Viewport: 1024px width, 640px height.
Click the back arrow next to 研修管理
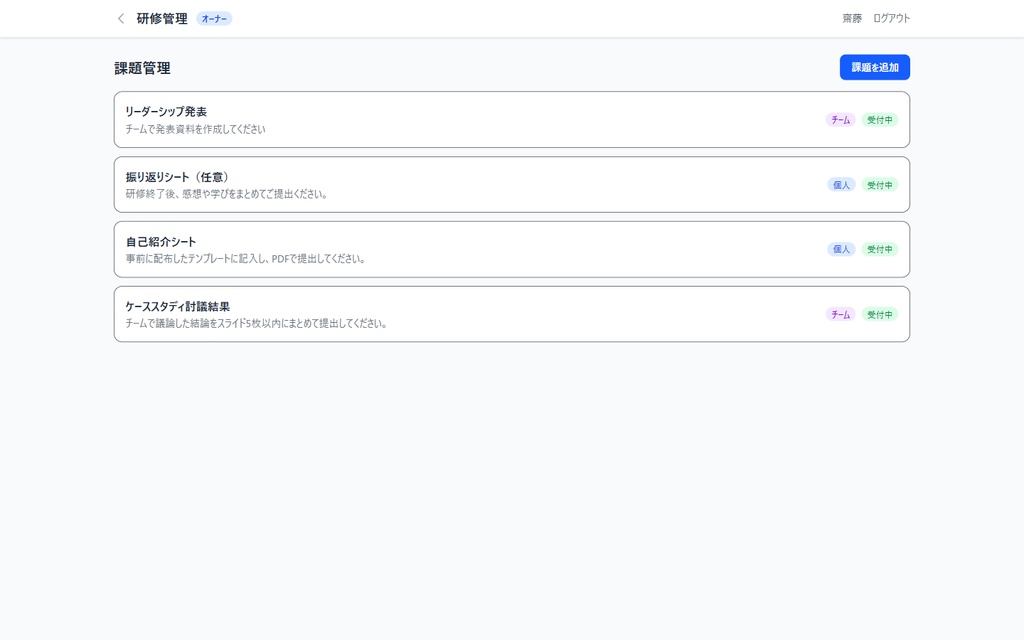click(x=120, y=18)
